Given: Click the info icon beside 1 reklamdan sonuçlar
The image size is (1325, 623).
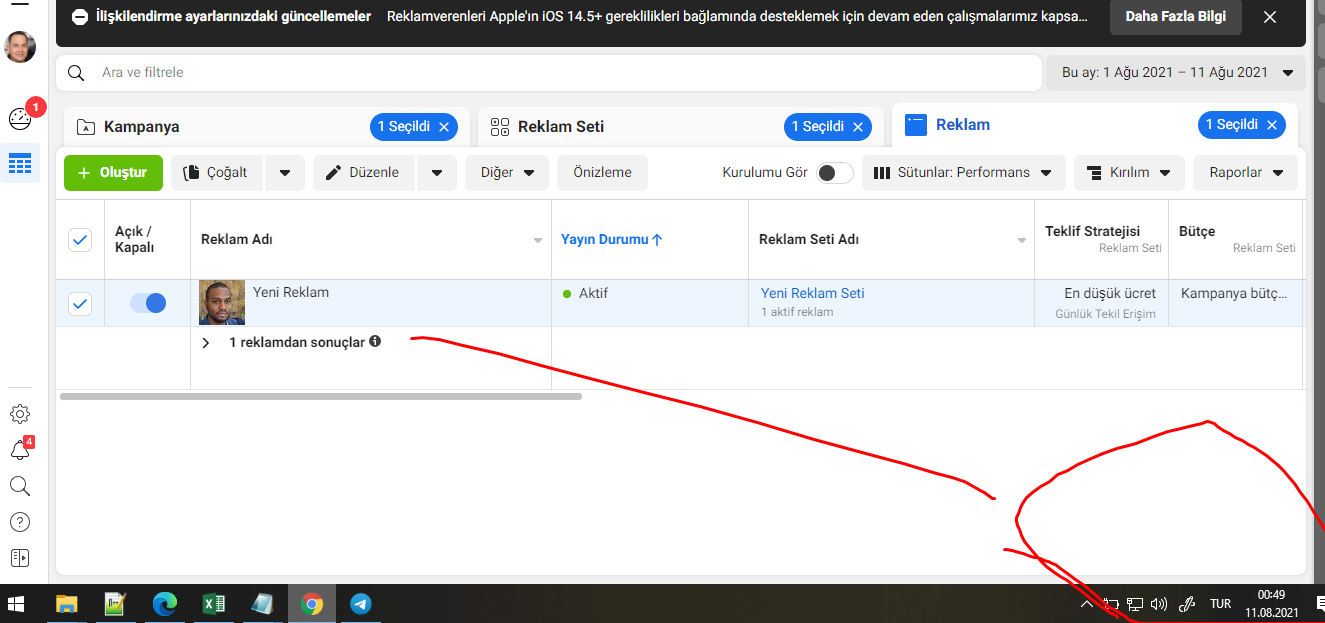Looking at the screenshot, I should [x=375, y=341].
